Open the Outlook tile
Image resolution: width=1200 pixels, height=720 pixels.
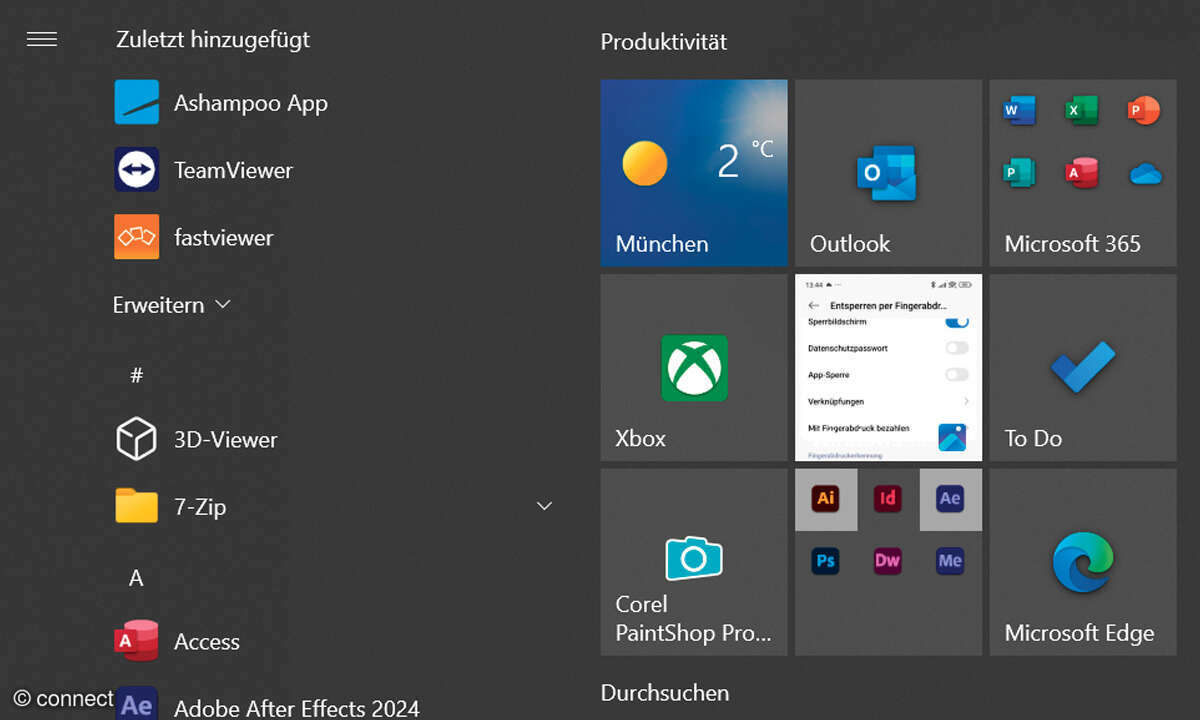tap(888, 173)
